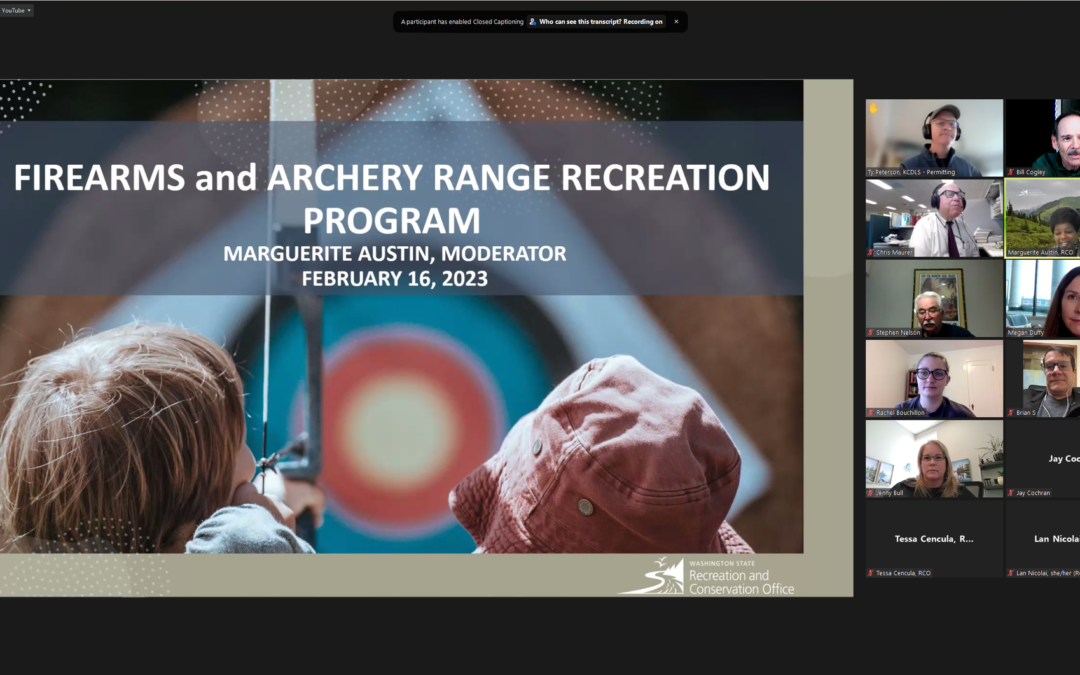Select Rachel Bouchillon's video tile
Screen dimensions: 1080x675
point(935,378)
